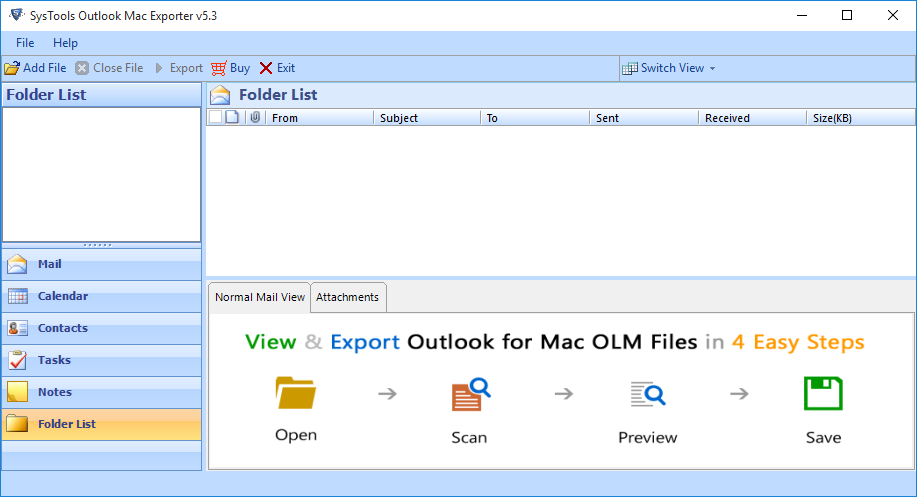Viewport: 917px width, 497px height.
Task: Click the Save step label
Action: pos(823,437)
